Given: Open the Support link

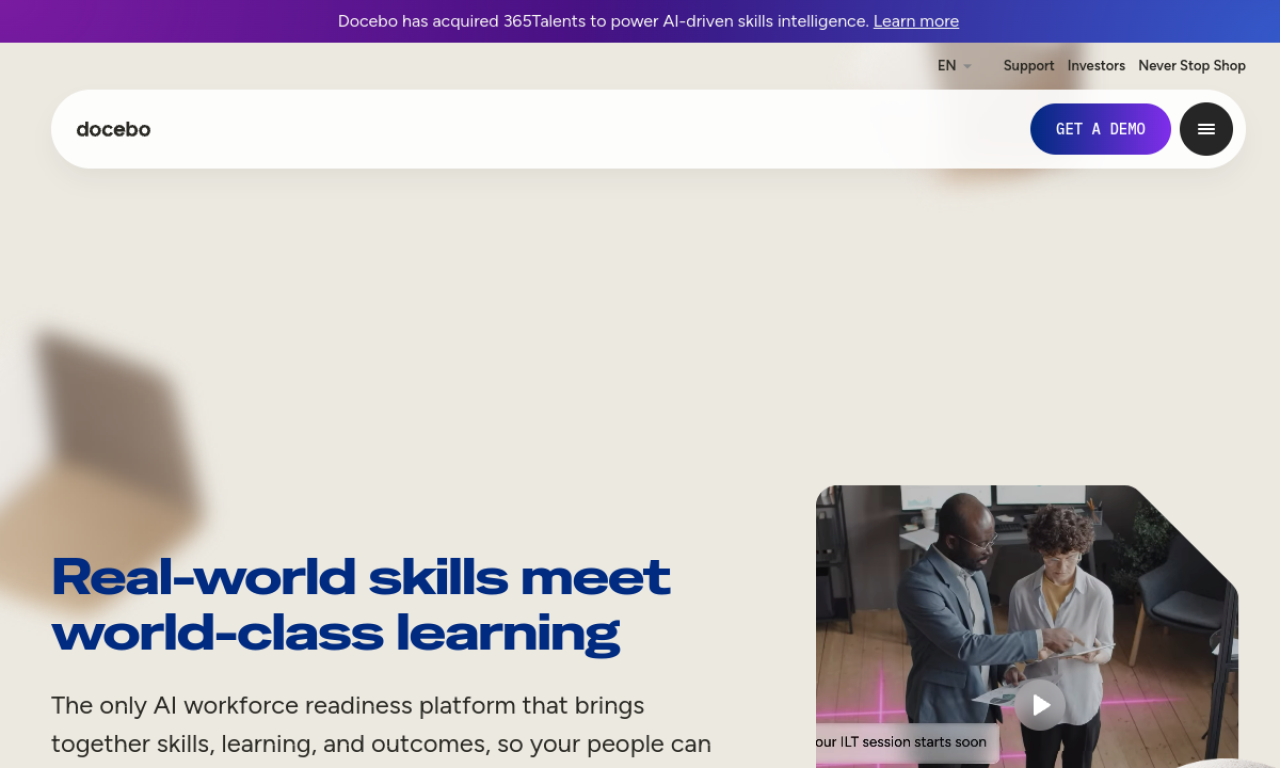Looking at the screenshot, I should click(1028, 66).
